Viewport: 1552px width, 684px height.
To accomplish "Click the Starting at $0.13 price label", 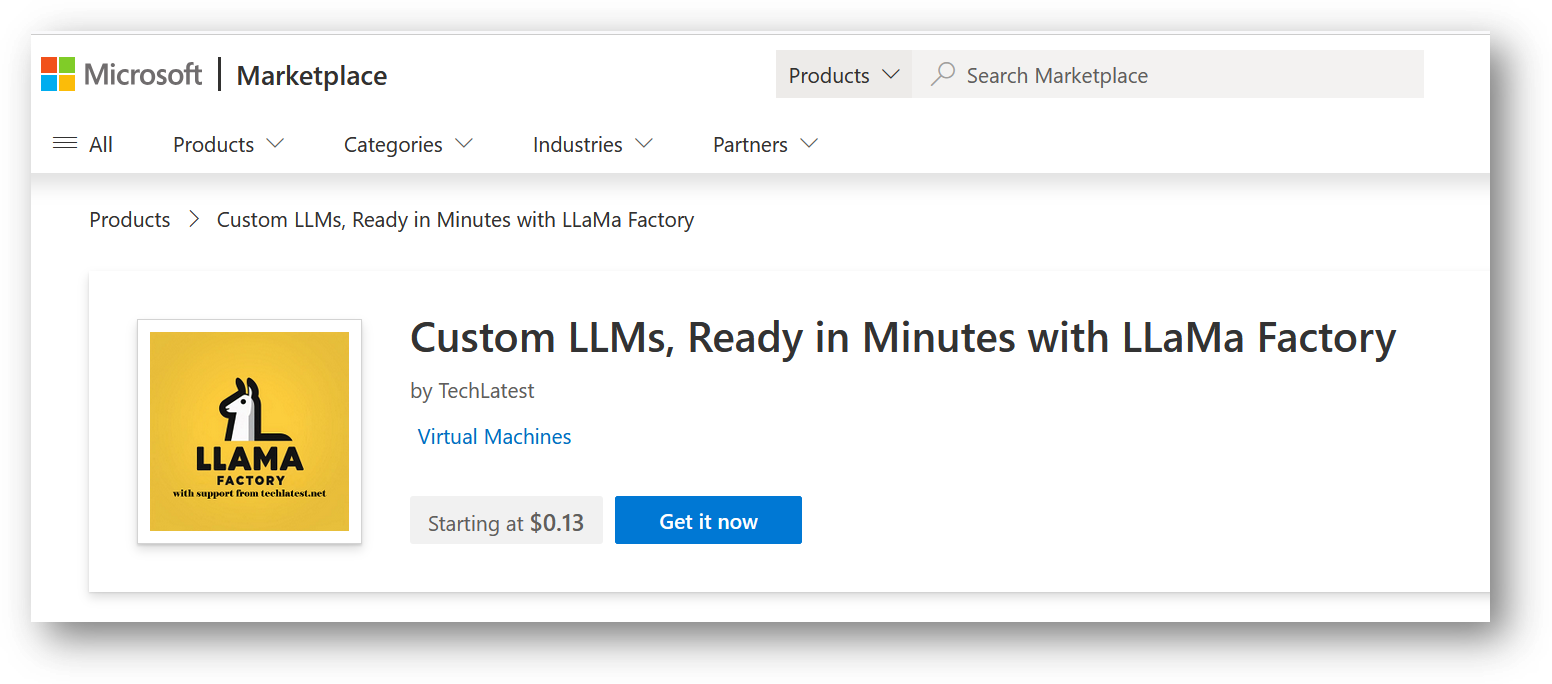I will pos(506,520).
